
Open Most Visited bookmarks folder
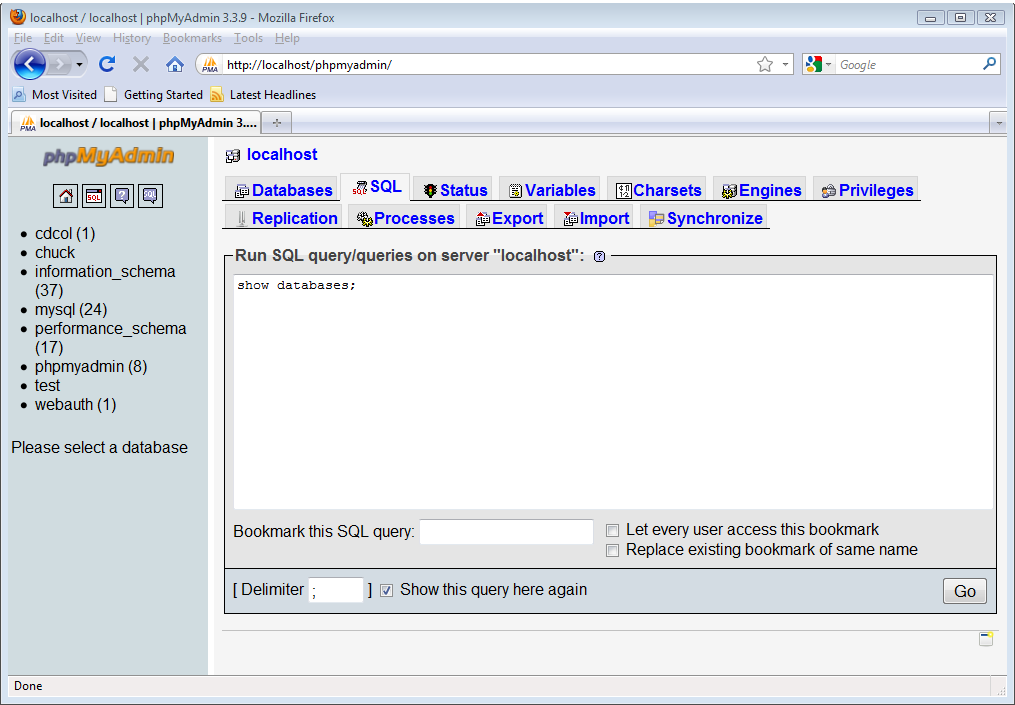click(54, 95)
